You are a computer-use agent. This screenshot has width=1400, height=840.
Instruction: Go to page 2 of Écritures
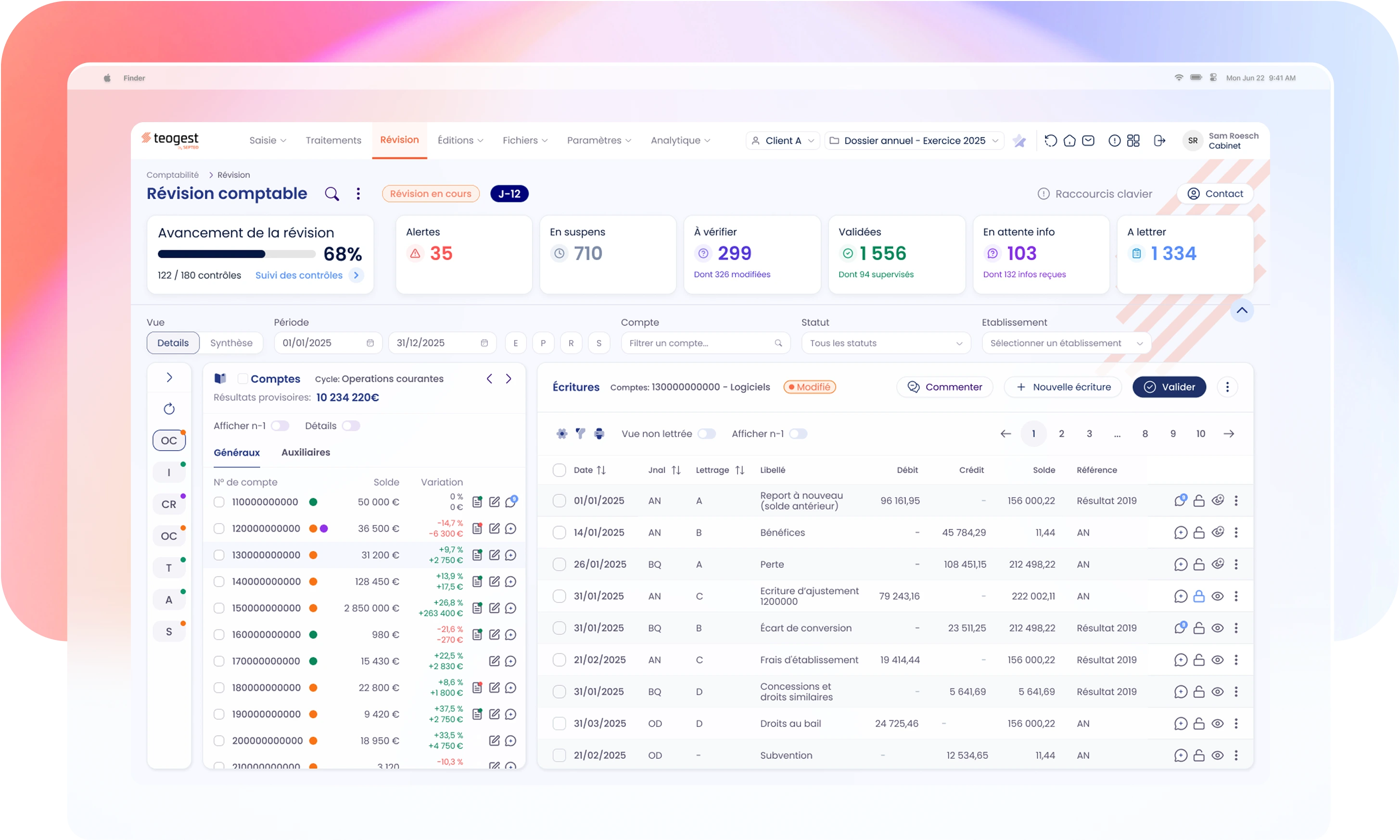coord(1061,434)
